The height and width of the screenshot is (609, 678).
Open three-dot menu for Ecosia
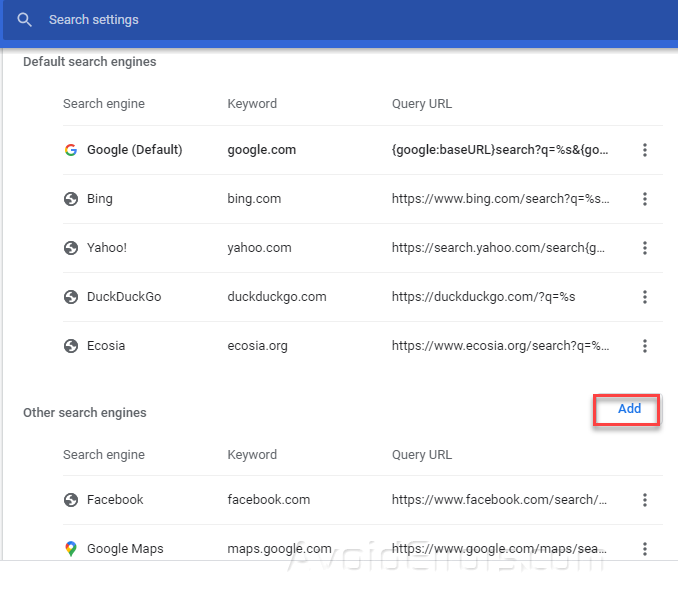click(x=645, y=346)
